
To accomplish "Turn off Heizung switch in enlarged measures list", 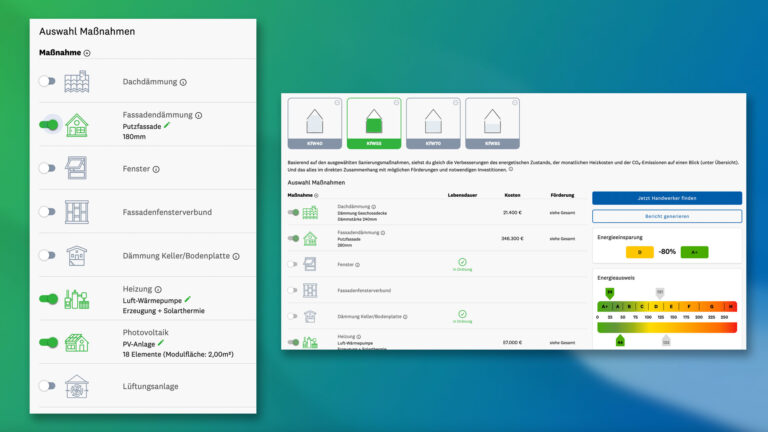I will [48, 299].
